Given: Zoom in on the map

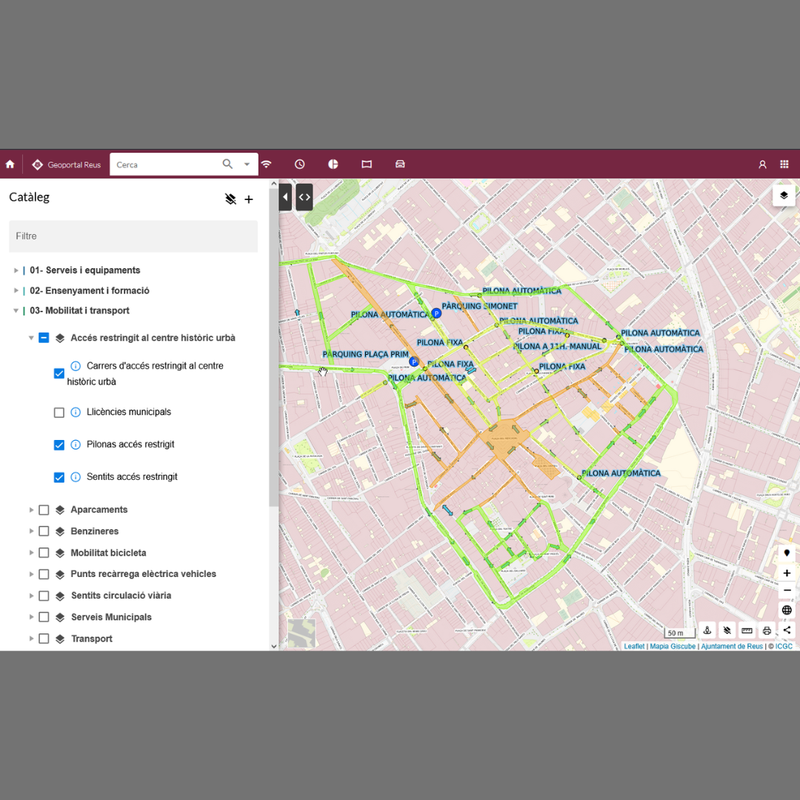Looking at the screenshot, I should tap(787, 573).
